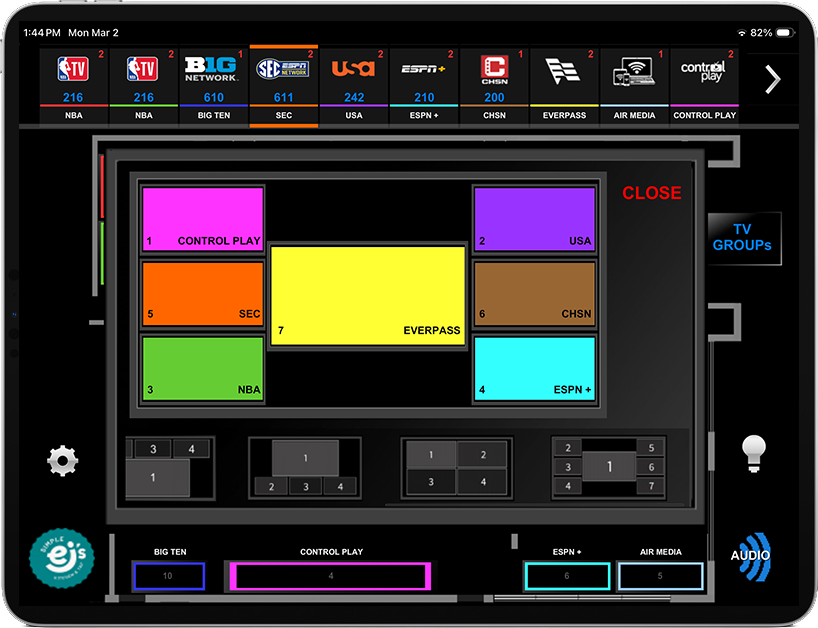Image resolution: width=818 pixels, height=628 pixels.
Task: Show more sources with the right chevron
Action: coord(773,79)
